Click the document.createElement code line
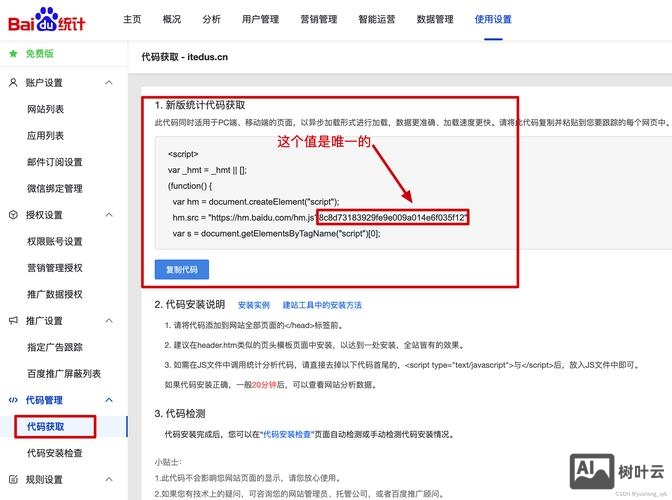Viewport: 672px width, 500px height. click(x=256, y=202)
